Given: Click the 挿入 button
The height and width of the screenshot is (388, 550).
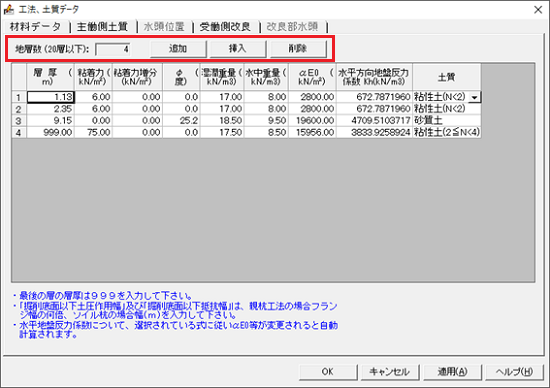Looking at the screenshot, I should point(238,49).
